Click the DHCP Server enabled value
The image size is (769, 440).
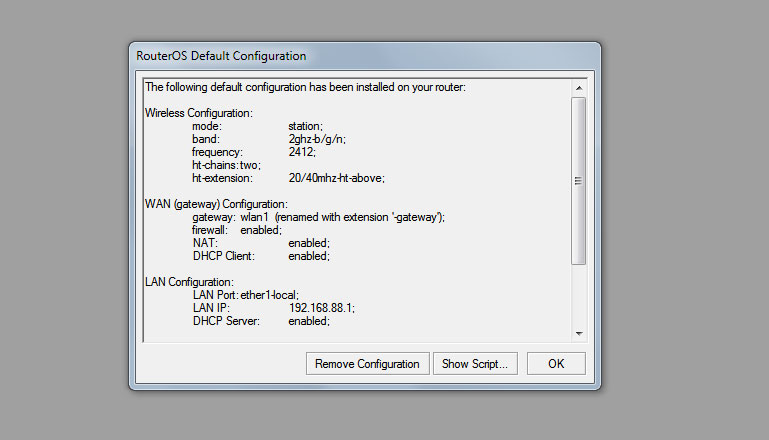click(x=308, y=321)
